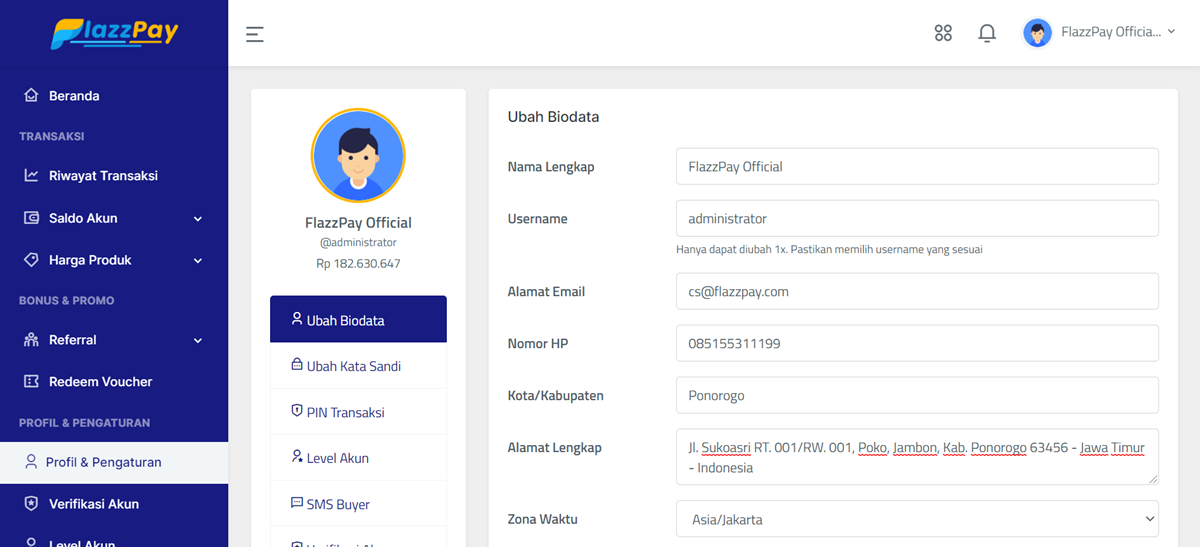The height and width of the screenshot is (547, 1200).
Task: Open Riwayat Transaksi in sidebar
Action: [x=114, y=176]
